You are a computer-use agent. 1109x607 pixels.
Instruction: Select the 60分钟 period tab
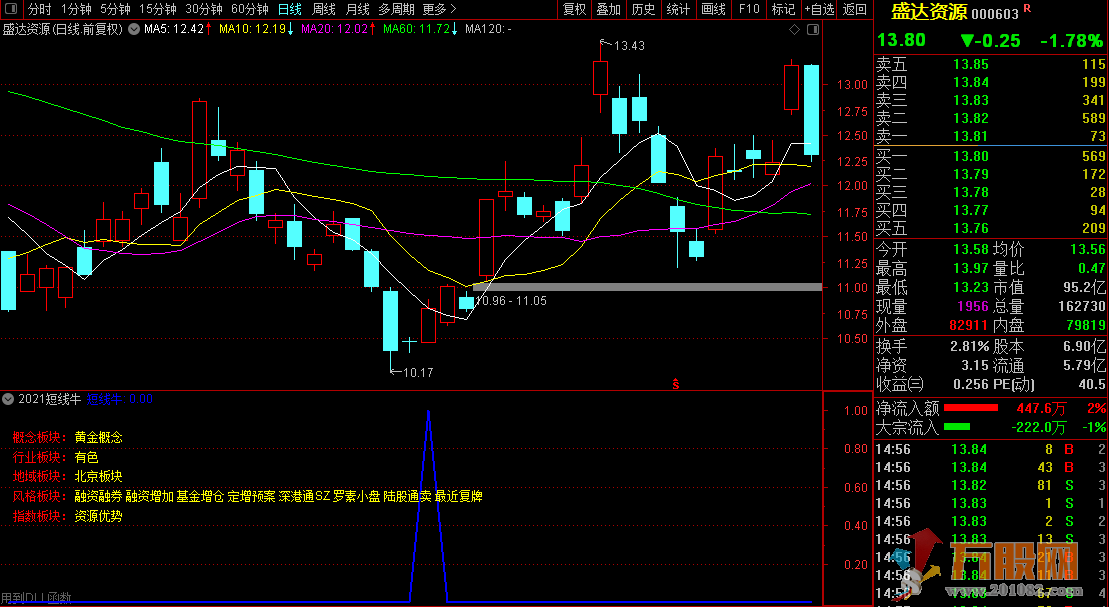(x=250, y=9)
